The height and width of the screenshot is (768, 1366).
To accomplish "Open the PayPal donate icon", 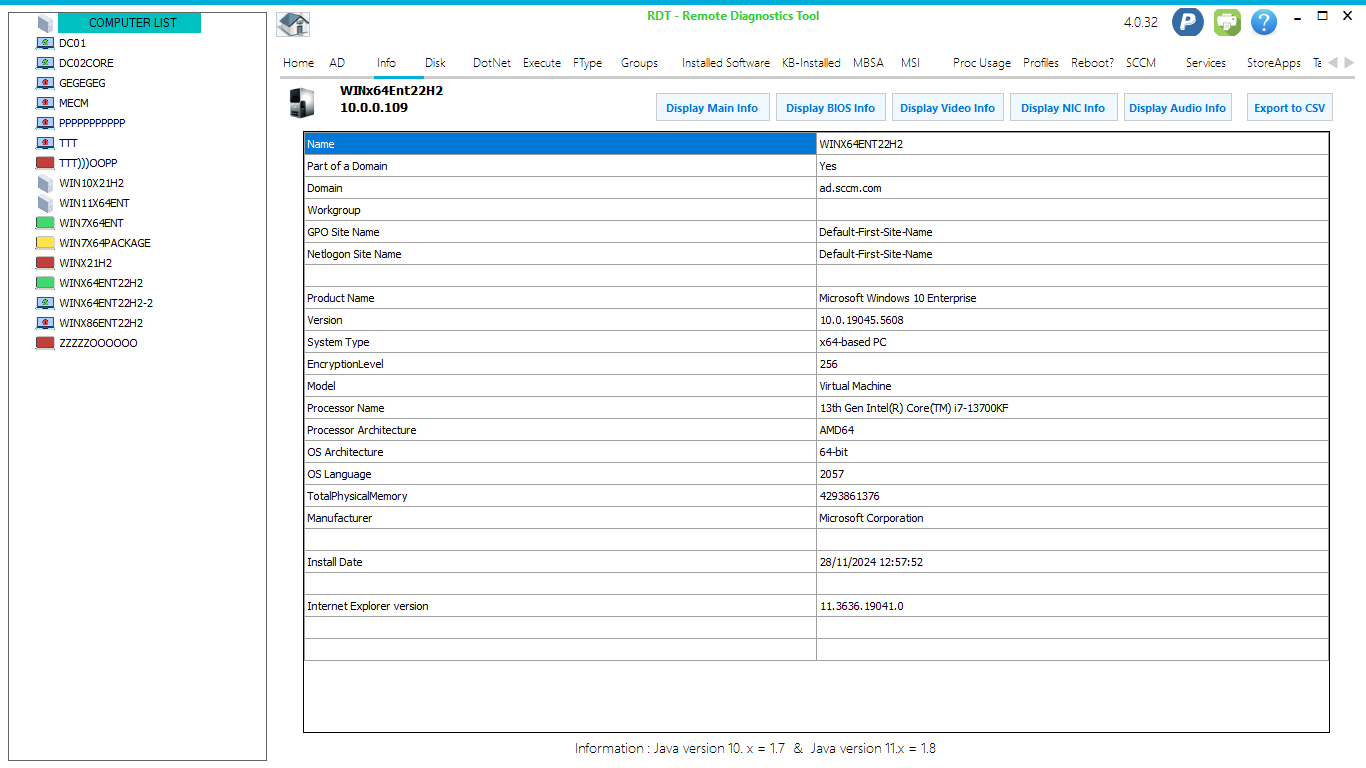I will (1188, 22).
